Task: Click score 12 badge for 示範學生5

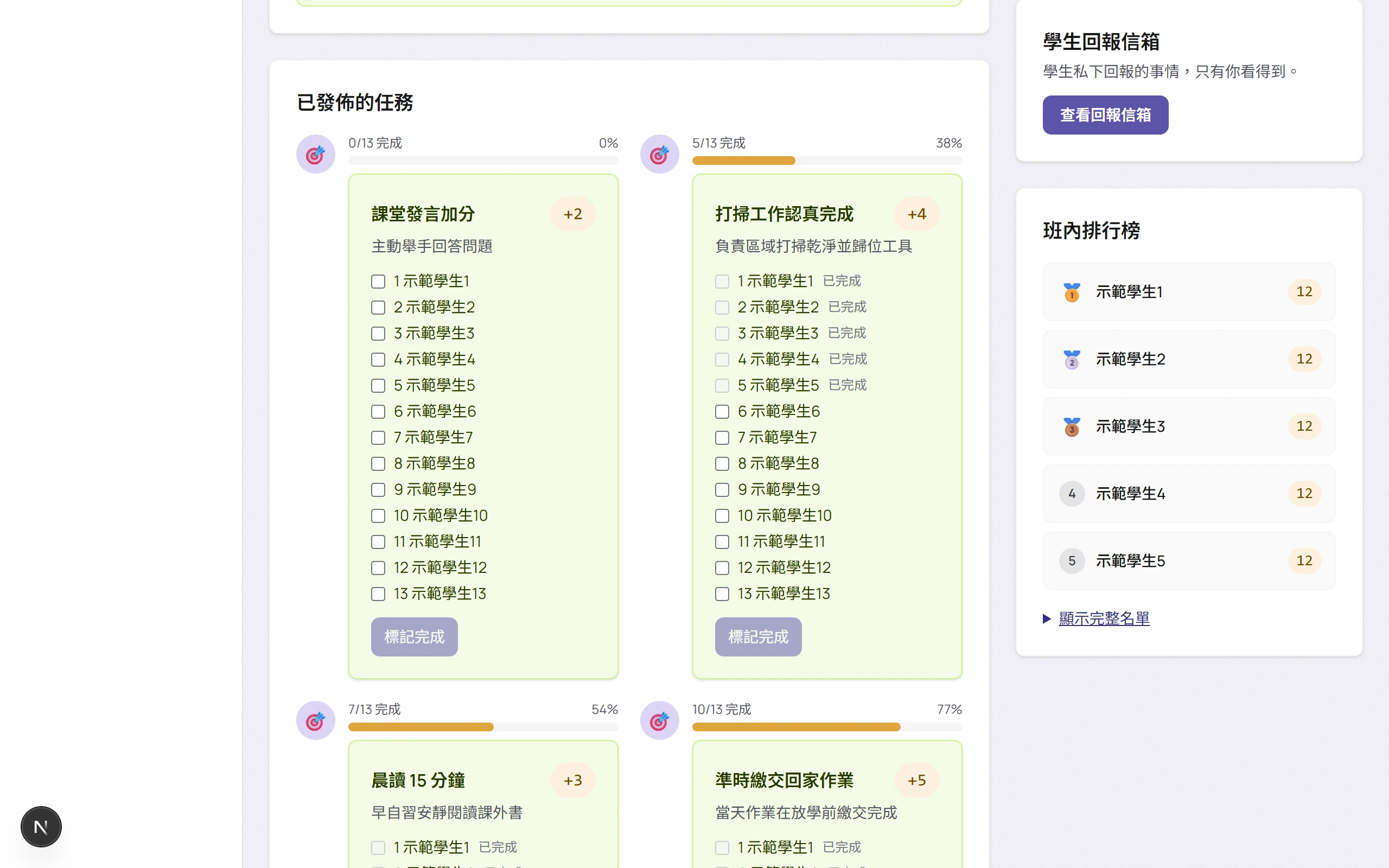Action: click(x=1304, y=561)
